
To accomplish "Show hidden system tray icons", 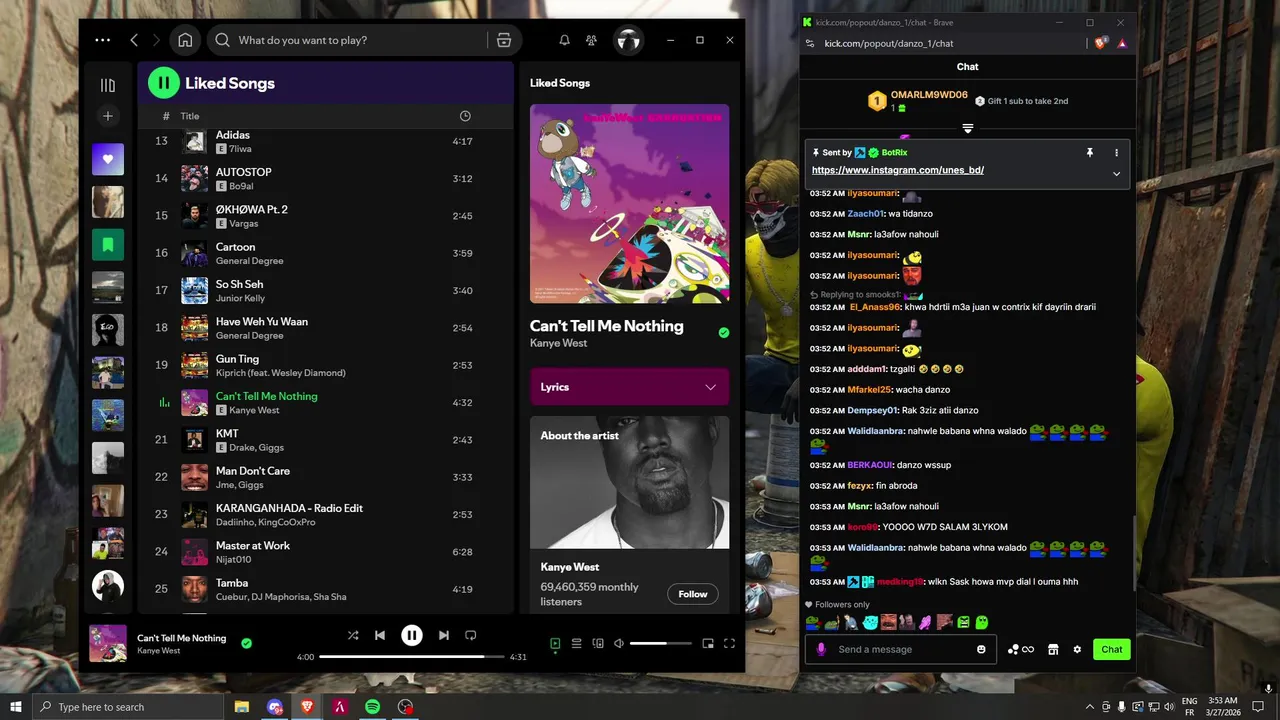I will click(x=1090, y=707).
